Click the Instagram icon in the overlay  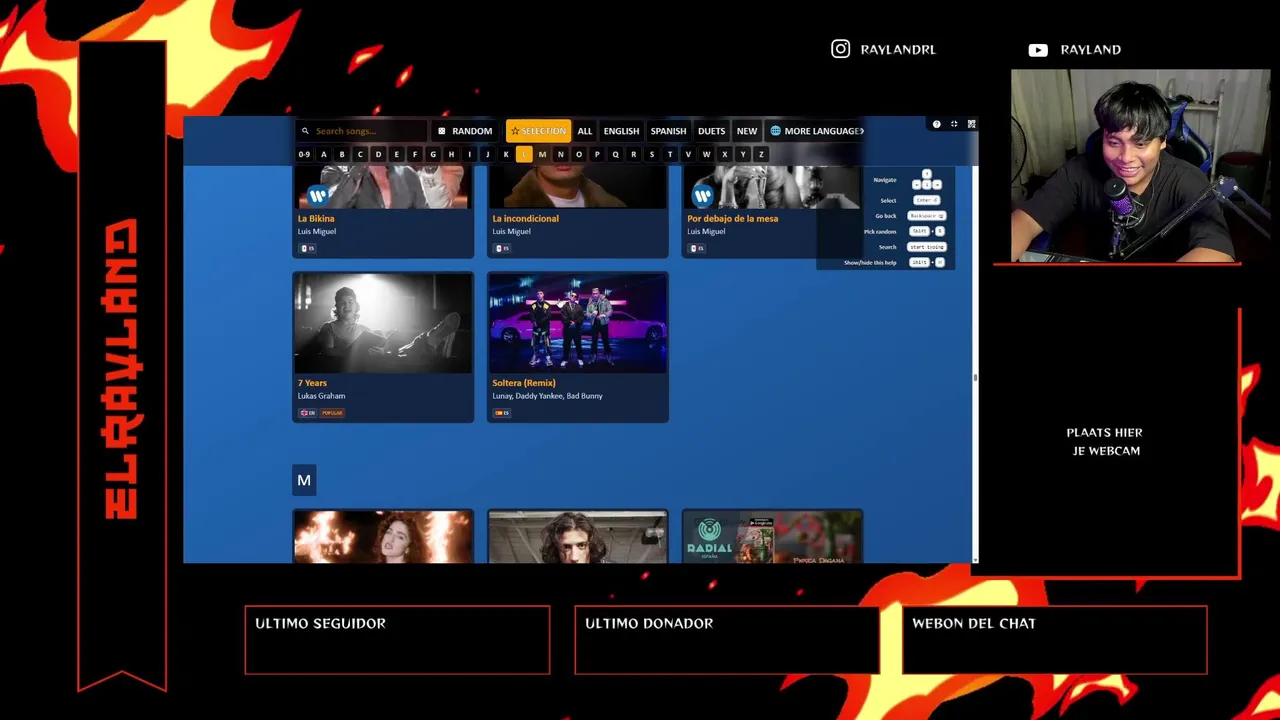tap(841, 49)
